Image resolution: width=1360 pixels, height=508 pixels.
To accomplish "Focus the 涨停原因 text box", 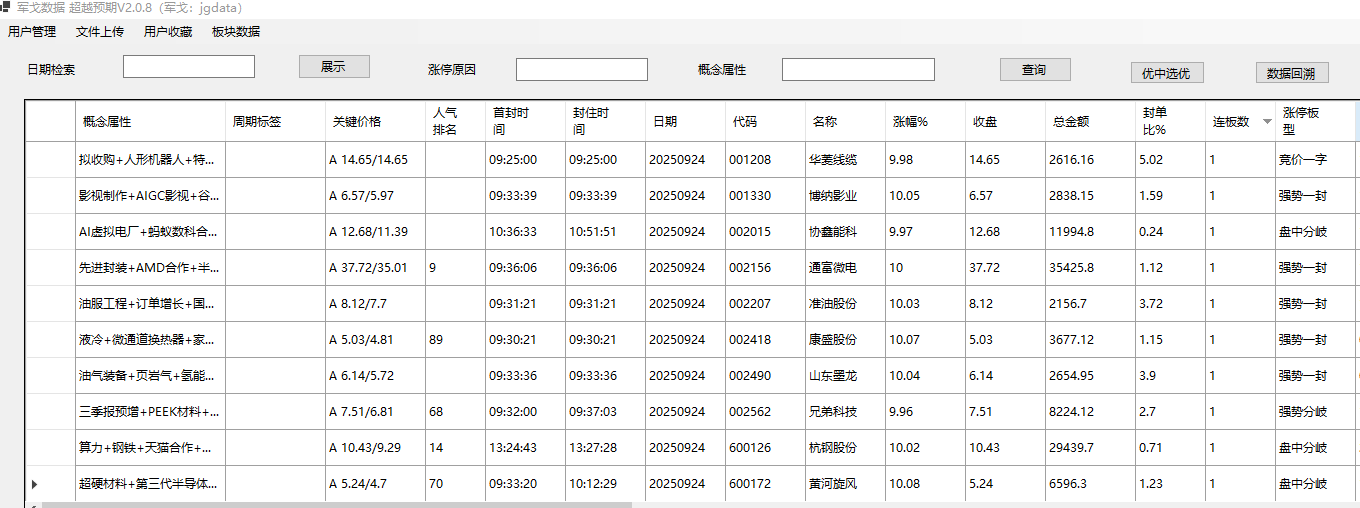I will 581,70.
